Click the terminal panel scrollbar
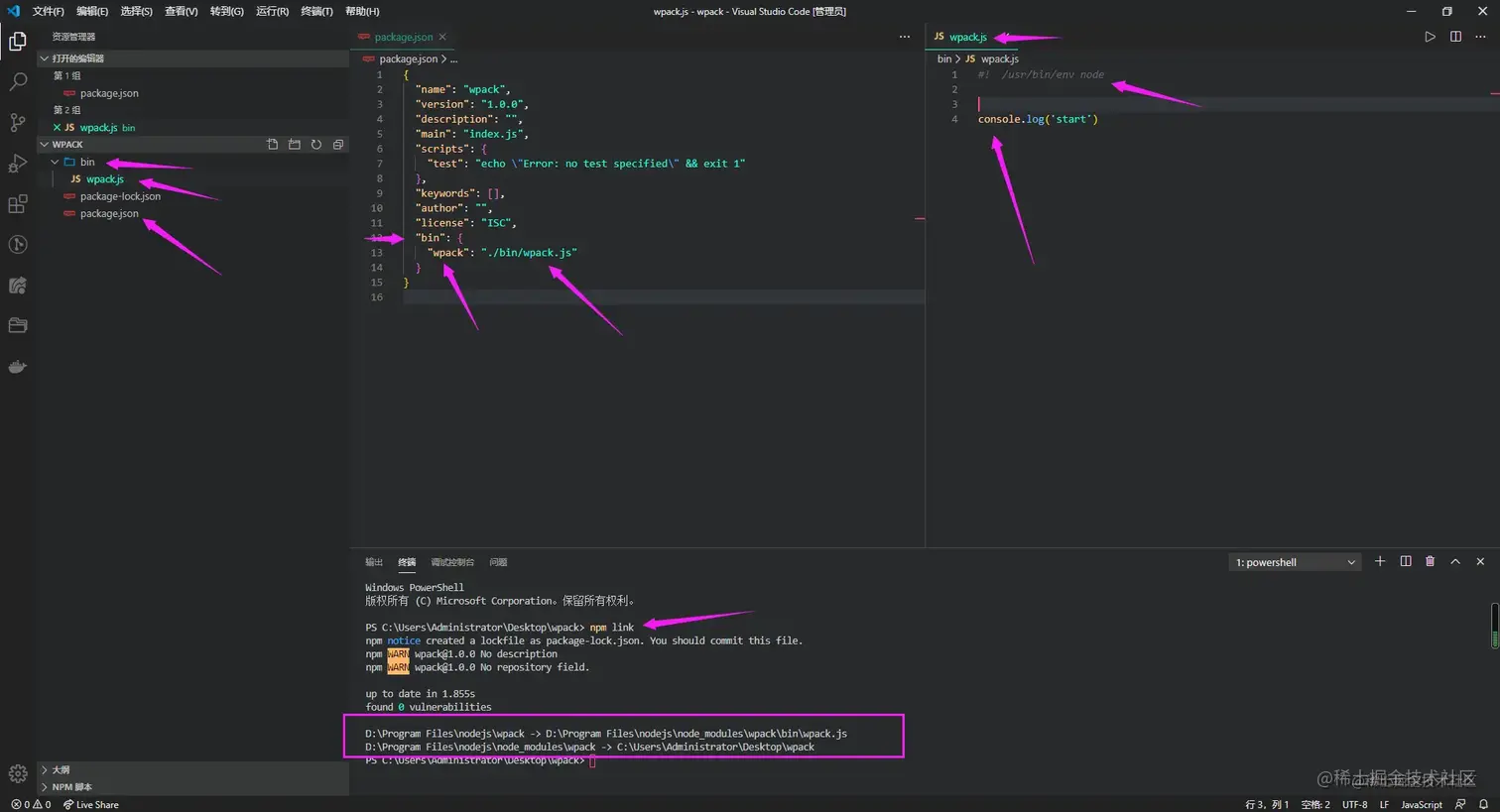 point(1494,625)
